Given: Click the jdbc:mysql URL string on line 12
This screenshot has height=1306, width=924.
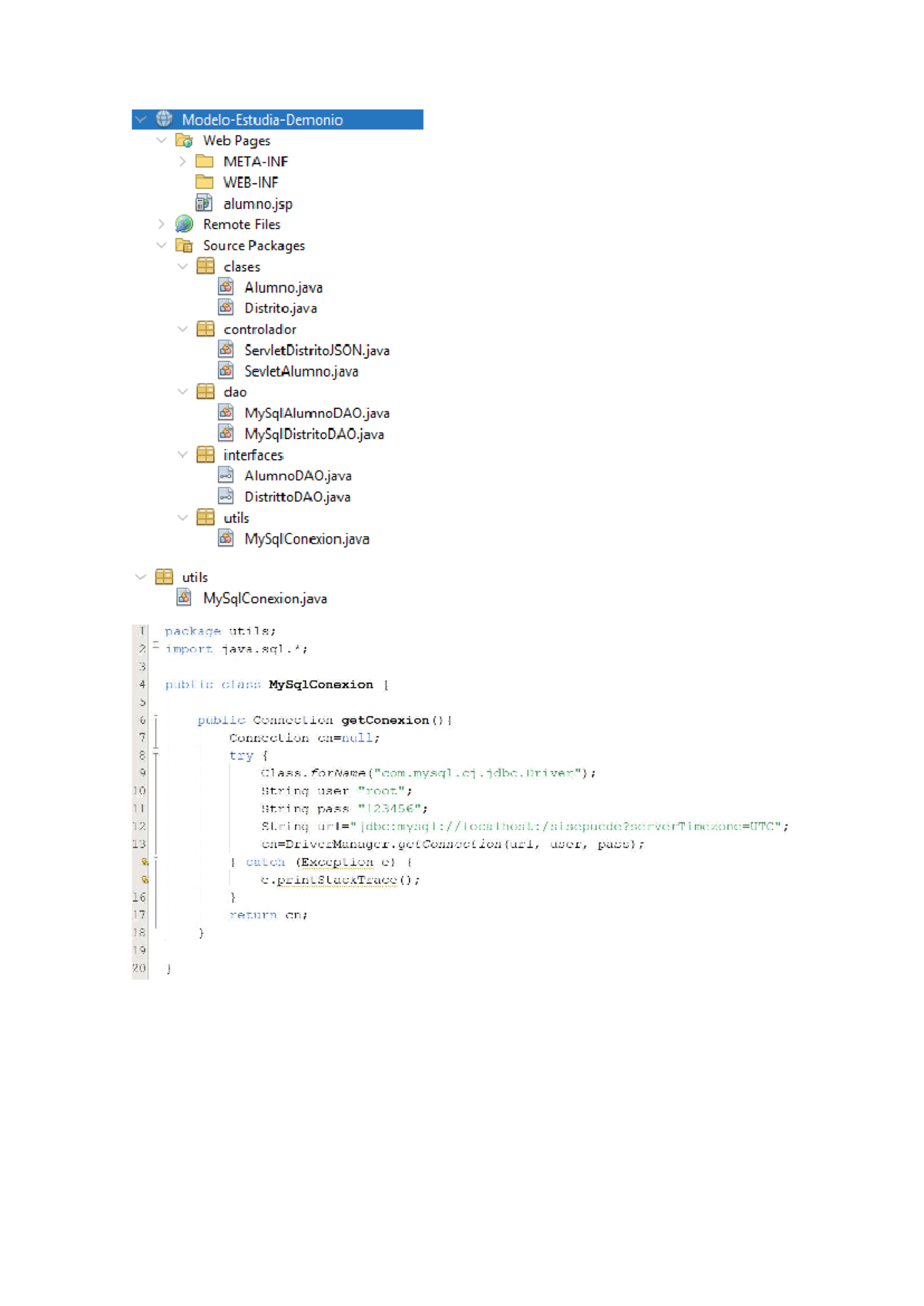Looking at the screenshot, I should [x=566, y=826].
